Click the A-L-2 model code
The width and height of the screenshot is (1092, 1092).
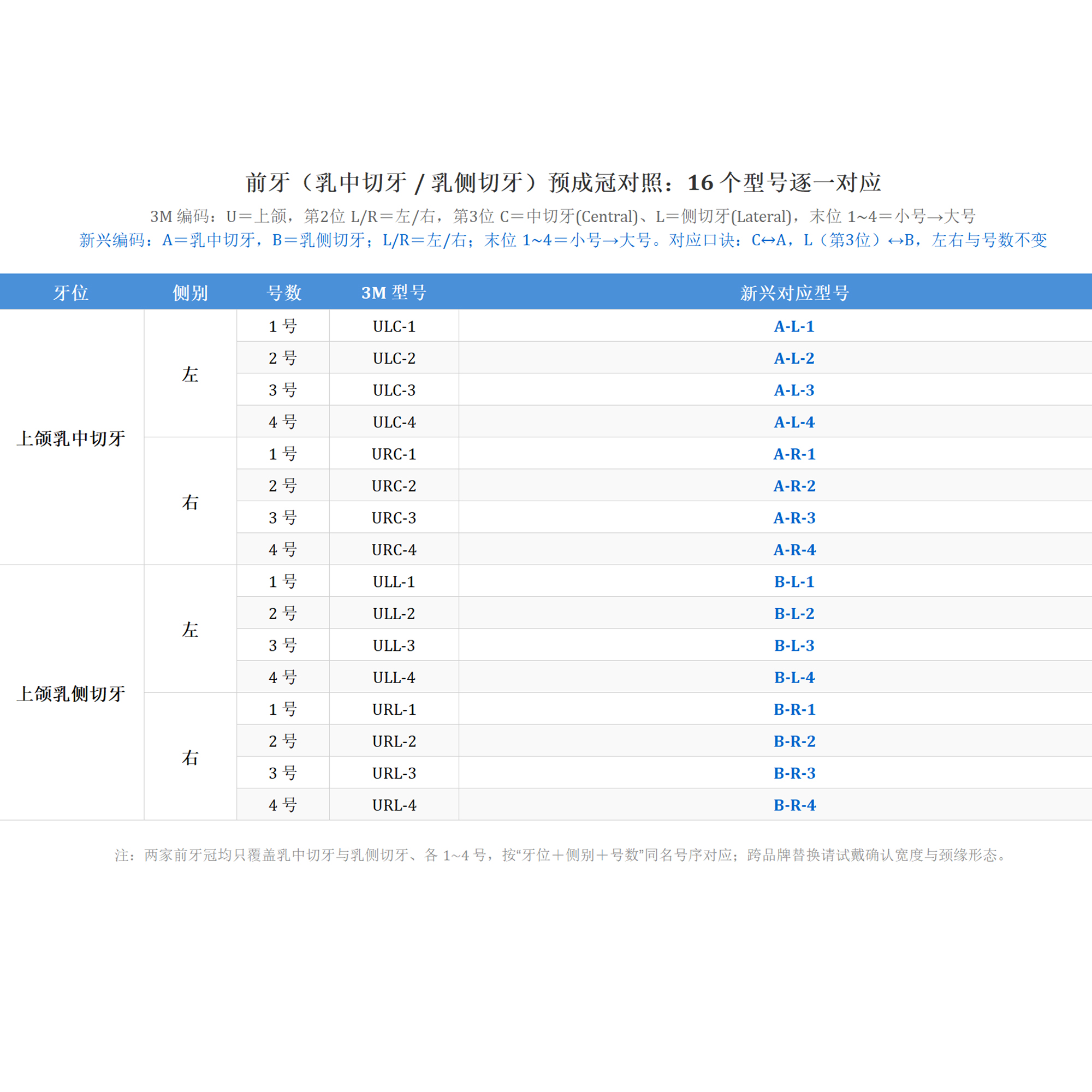click(x=794, y=358)
